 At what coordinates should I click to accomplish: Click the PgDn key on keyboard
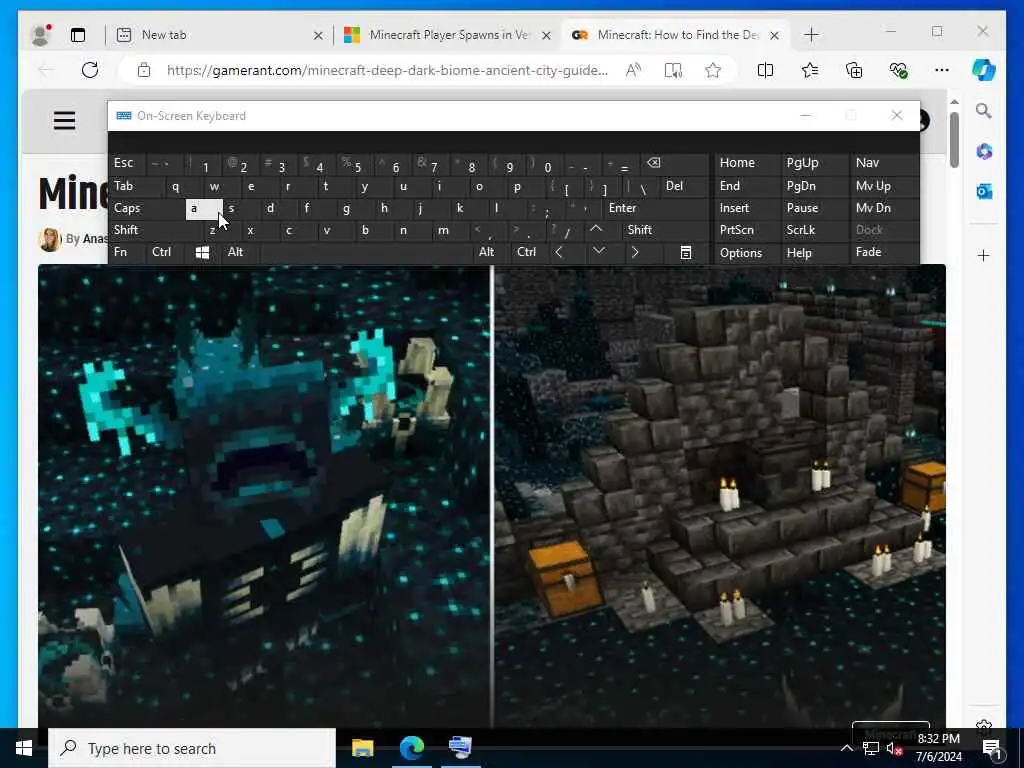click(x=814, y=186)
